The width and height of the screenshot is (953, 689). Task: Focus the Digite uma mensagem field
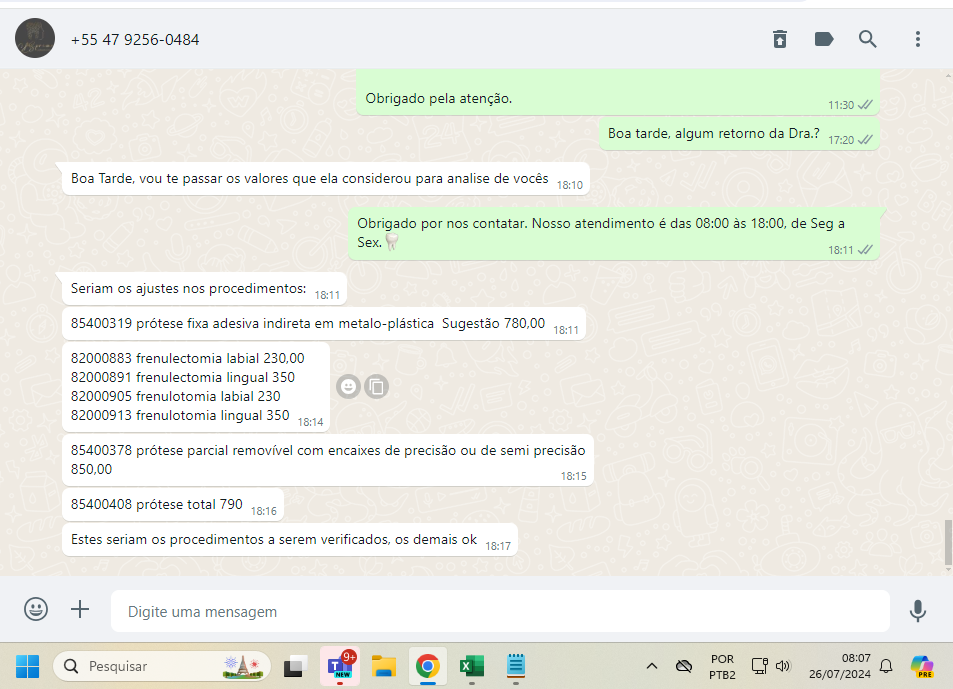[500, 611]
